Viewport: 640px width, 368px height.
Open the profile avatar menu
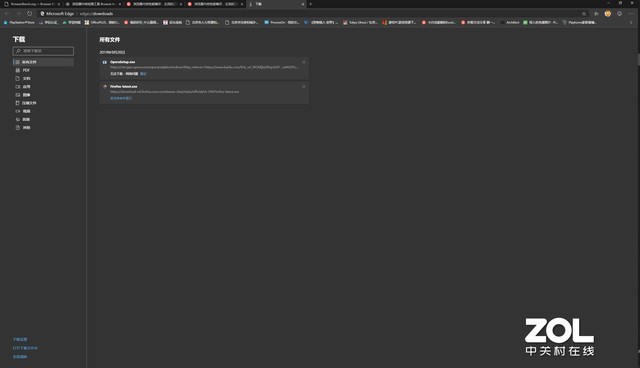(608, 13)
